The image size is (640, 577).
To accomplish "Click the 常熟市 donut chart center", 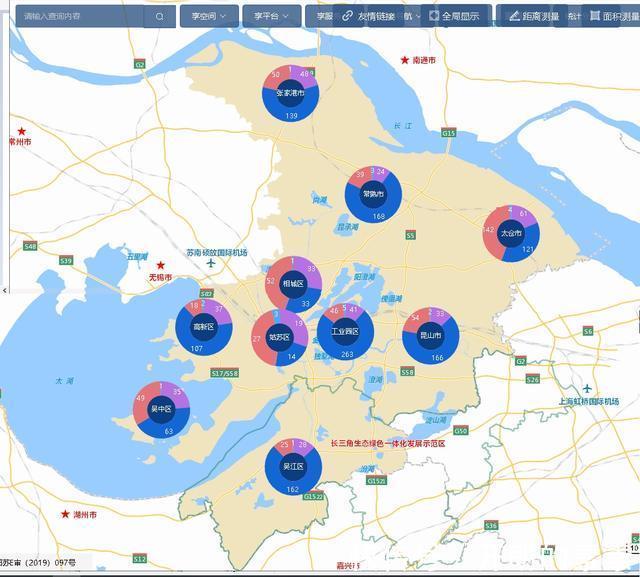I will point(373,194).
